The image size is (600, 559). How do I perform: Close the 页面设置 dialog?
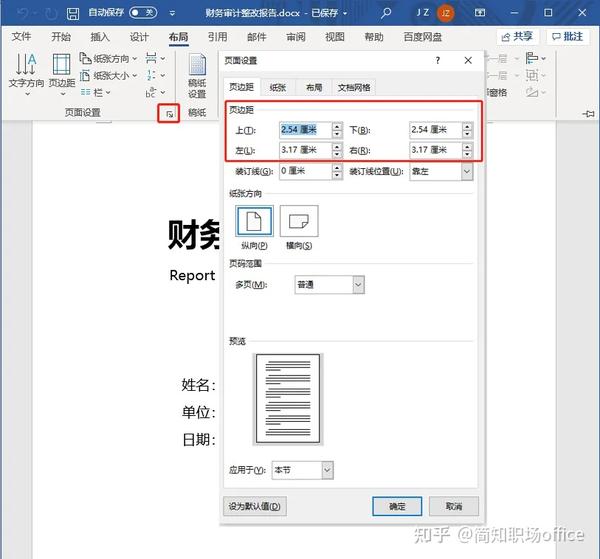468,60
